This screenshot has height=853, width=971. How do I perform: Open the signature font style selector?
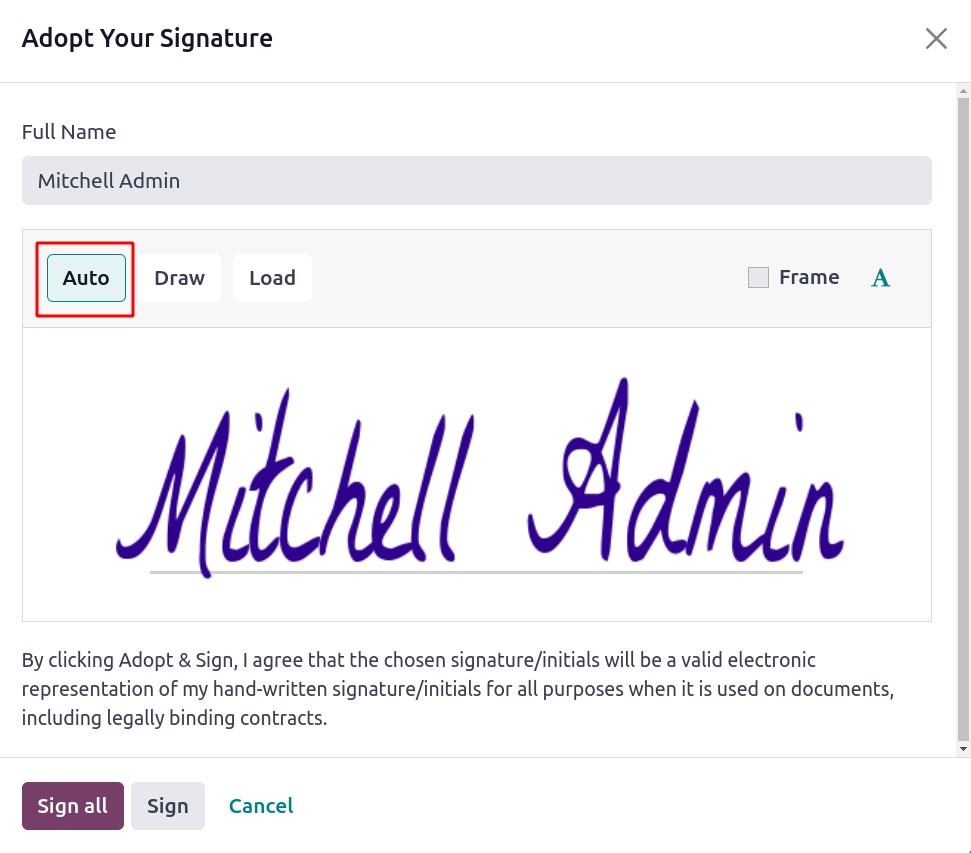[881, 278]
